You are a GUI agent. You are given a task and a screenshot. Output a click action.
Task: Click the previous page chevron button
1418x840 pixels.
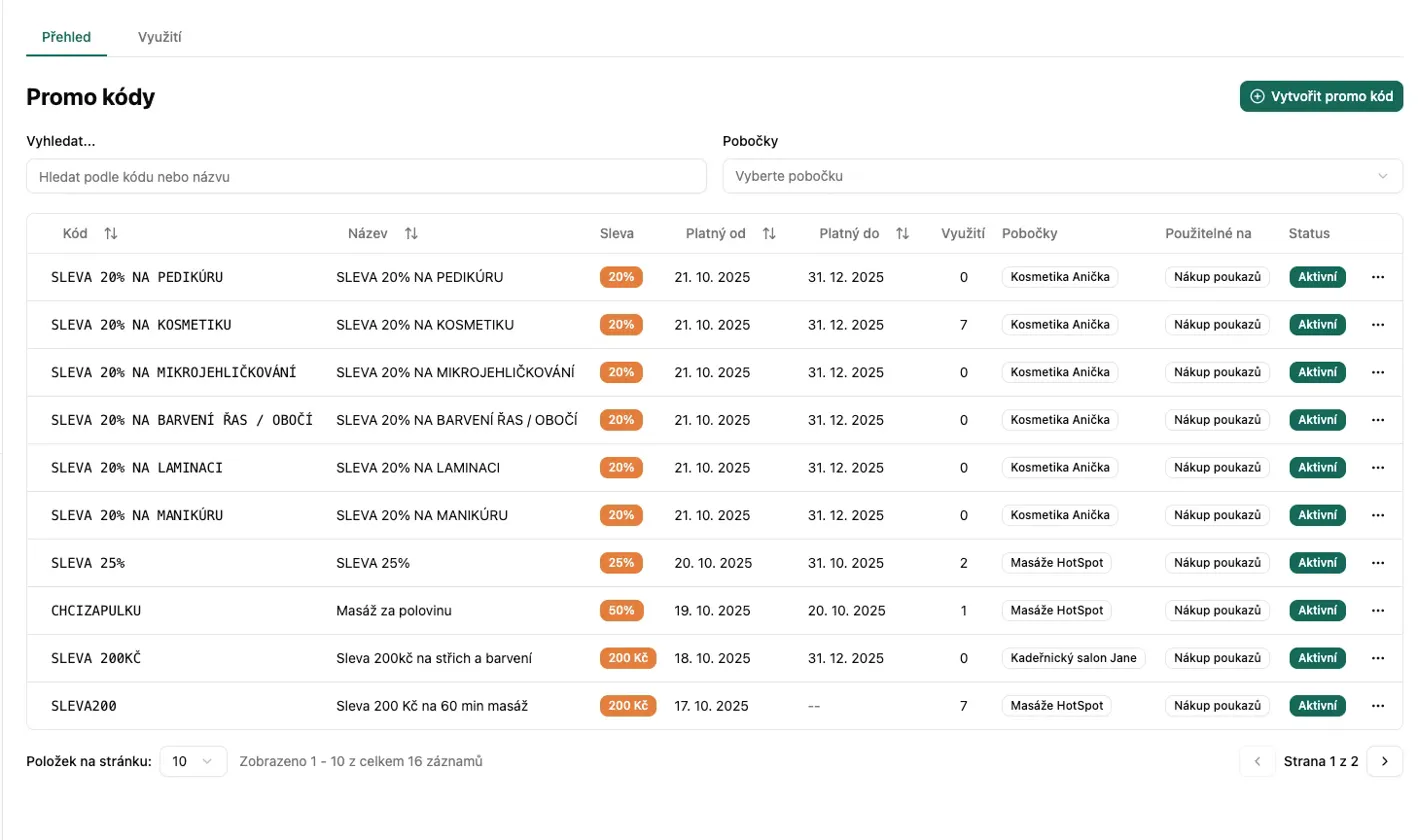click(x=1257, y=761)
